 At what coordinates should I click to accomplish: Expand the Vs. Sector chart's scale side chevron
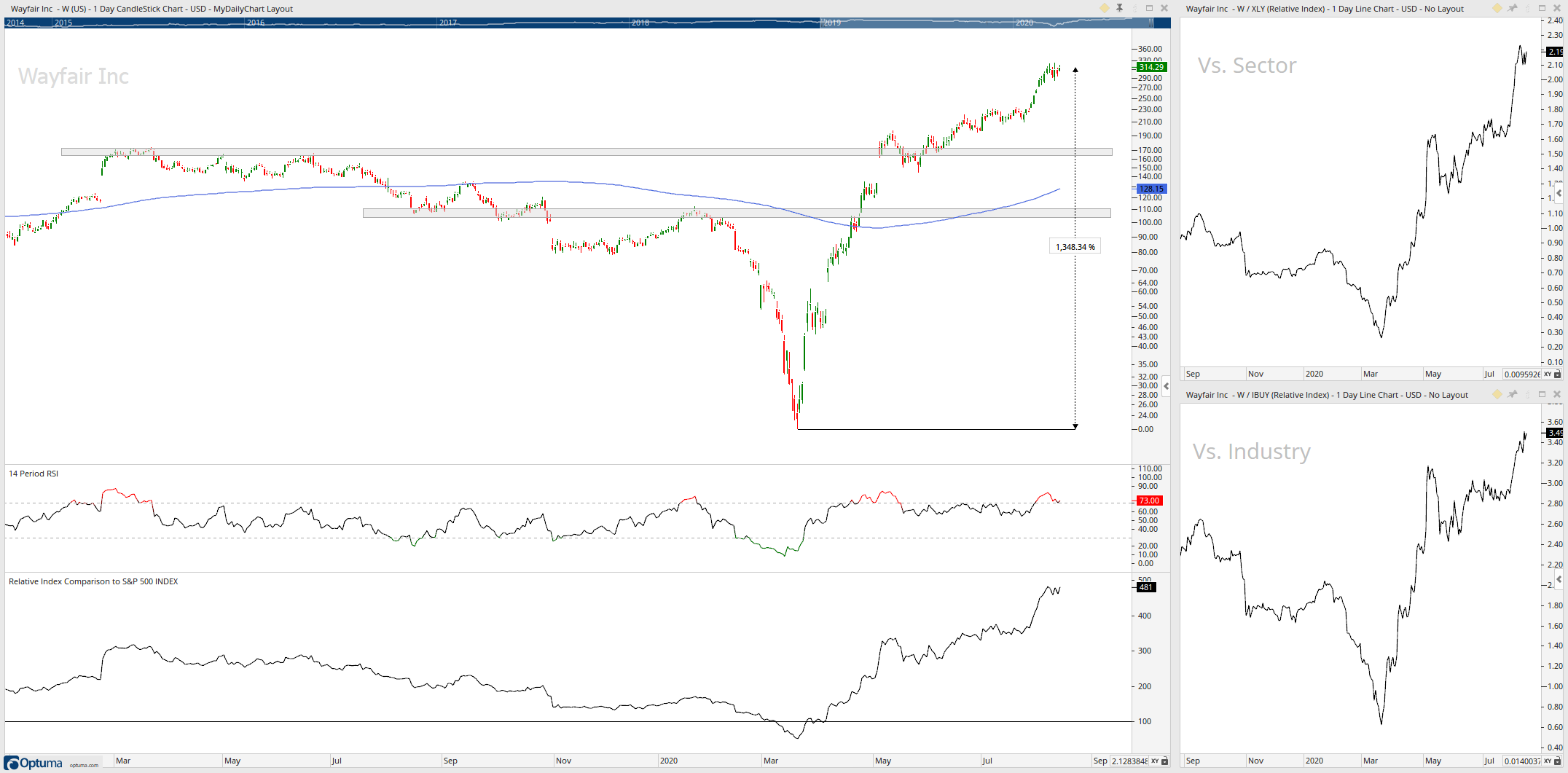[x=1559, y=193]
